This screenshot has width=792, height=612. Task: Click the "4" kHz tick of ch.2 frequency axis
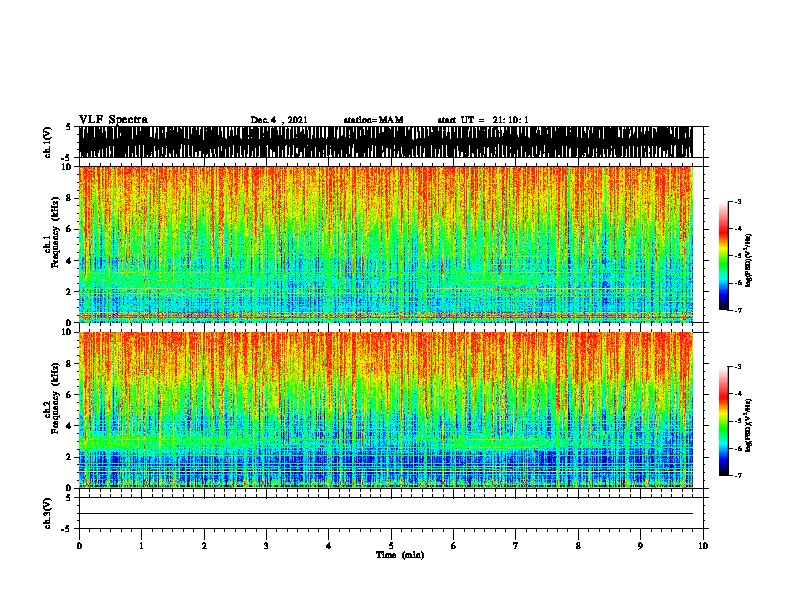pyautogui.click(x=70, y=426)
